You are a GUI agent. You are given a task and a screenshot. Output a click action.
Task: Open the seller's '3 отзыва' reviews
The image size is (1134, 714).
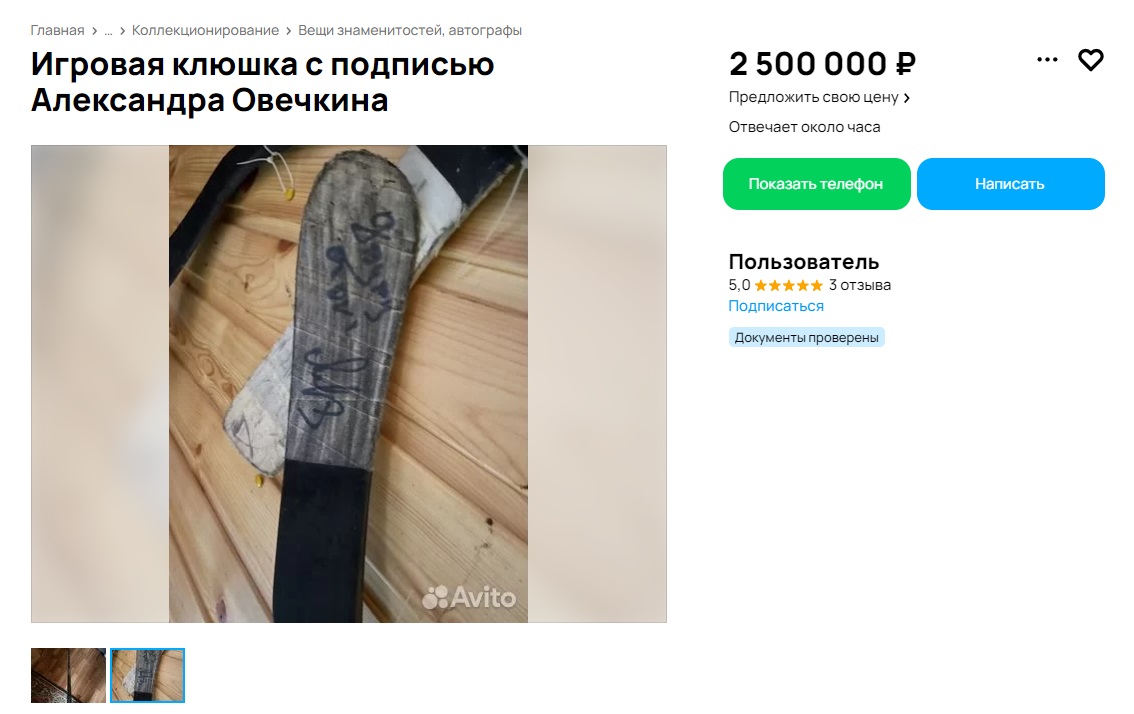(860, 285)
